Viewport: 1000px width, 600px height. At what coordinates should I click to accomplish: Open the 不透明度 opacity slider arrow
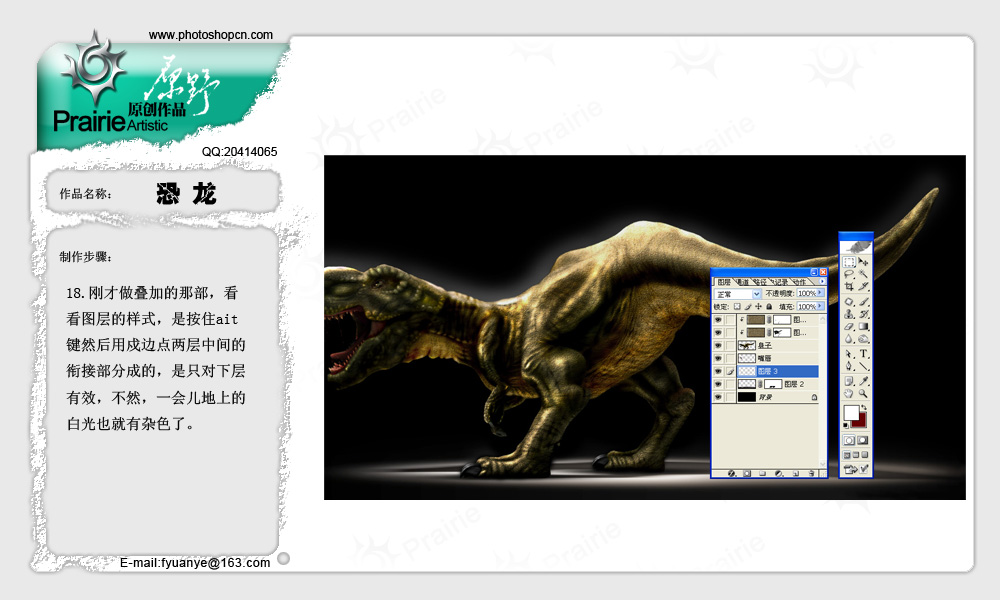[820, 293]
